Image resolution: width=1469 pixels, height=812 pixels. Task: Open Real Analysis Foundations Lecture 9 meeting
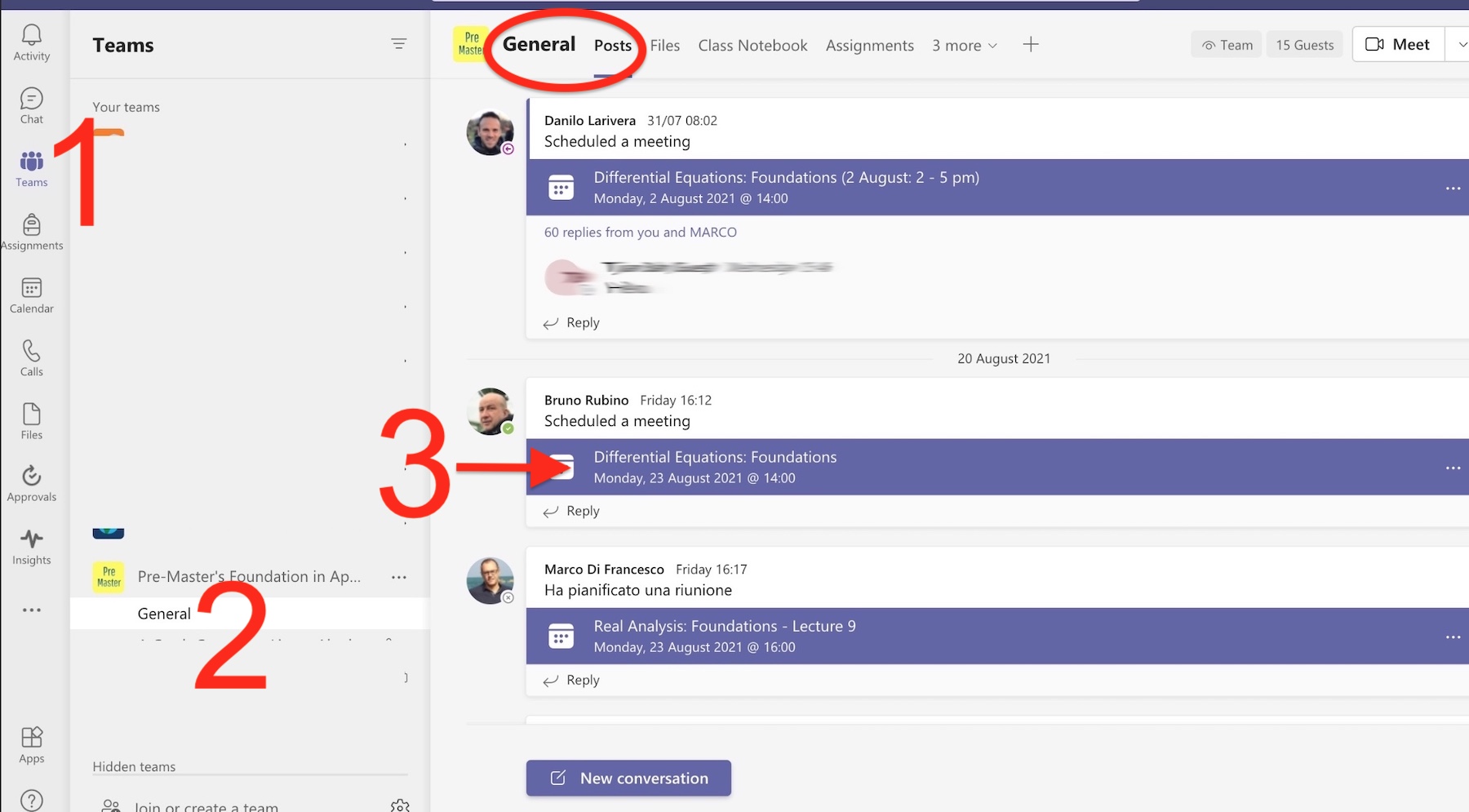point(997,637)
